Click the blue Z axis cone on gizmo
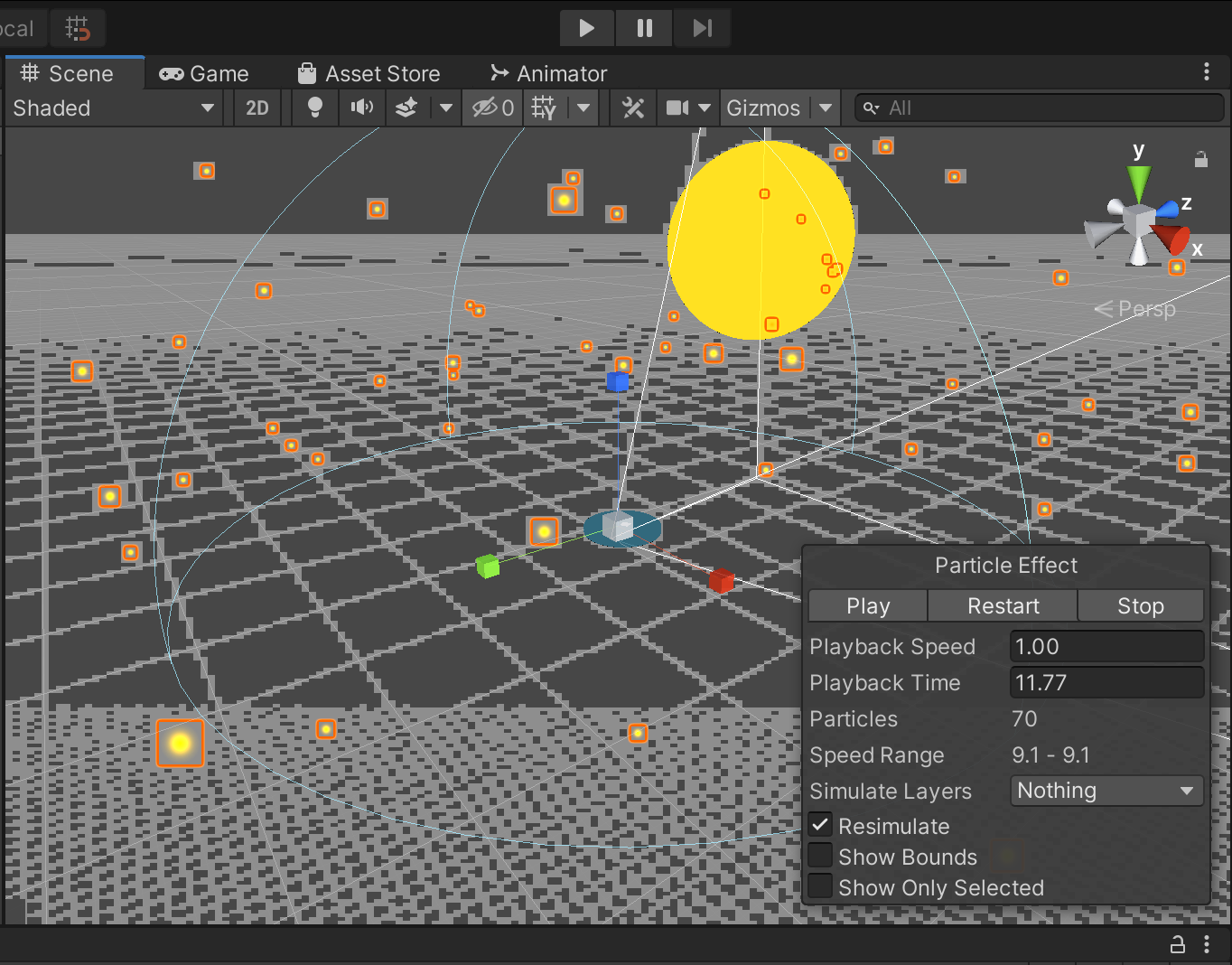 tap(1168, 210)
